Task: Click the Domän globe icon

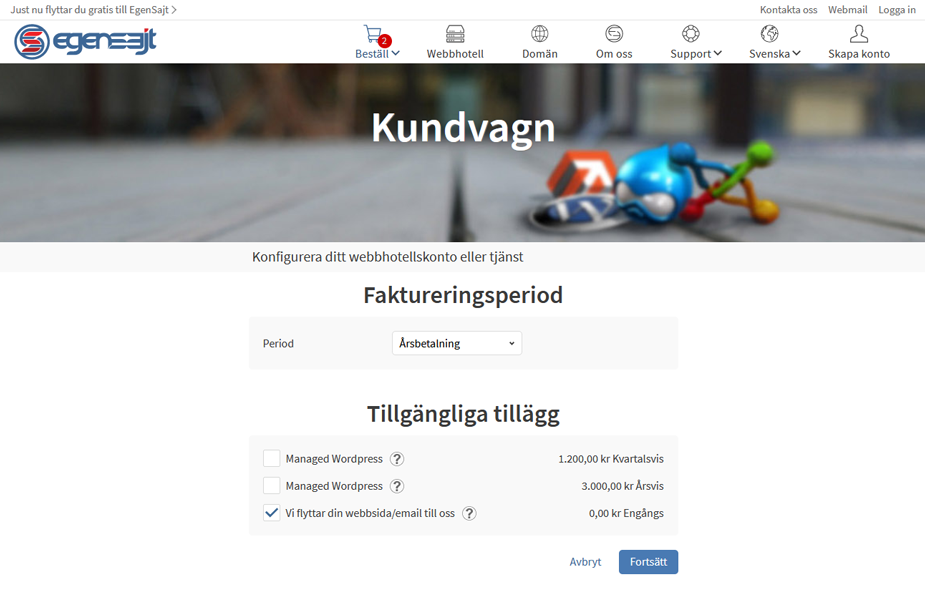Action: (x=539, y=34)
